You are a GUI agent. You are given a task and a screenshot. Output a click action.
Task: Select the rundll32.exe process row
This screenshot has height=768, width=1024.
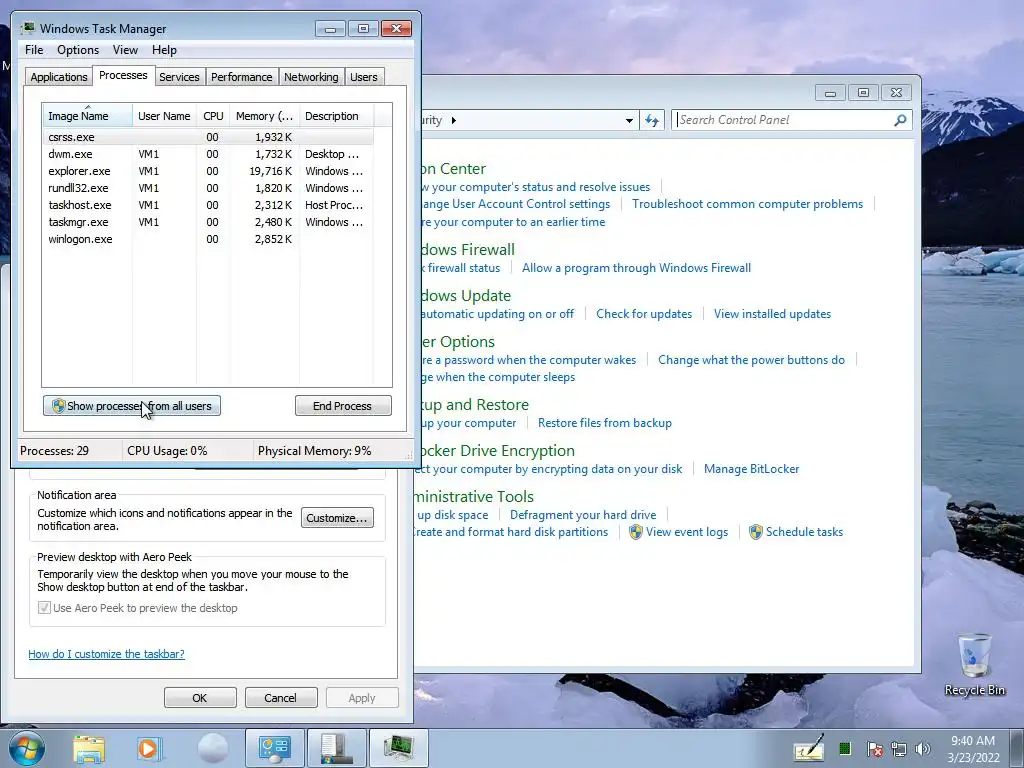[208, 188]
